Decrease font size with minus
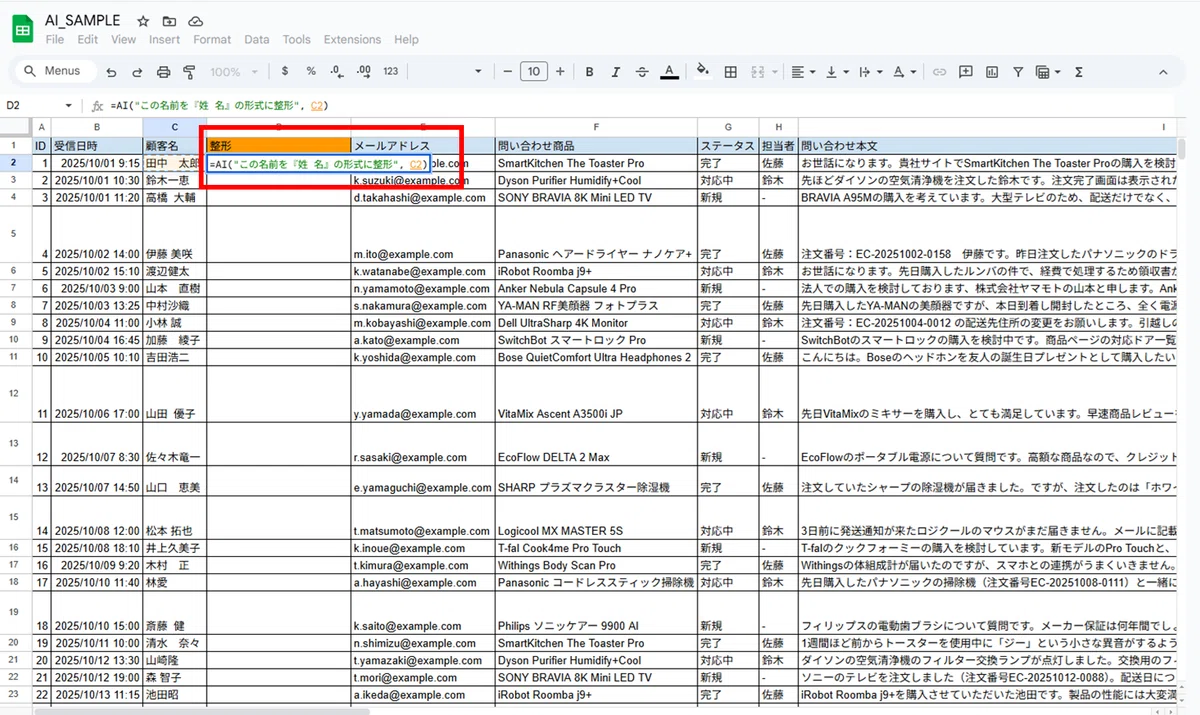 (x=508, y=72)
